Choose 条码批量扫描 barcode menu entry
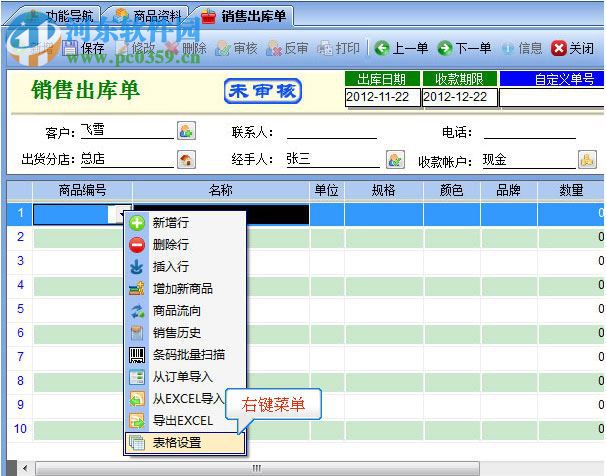This screenshot has height=476, width=606. click(185, 355)
